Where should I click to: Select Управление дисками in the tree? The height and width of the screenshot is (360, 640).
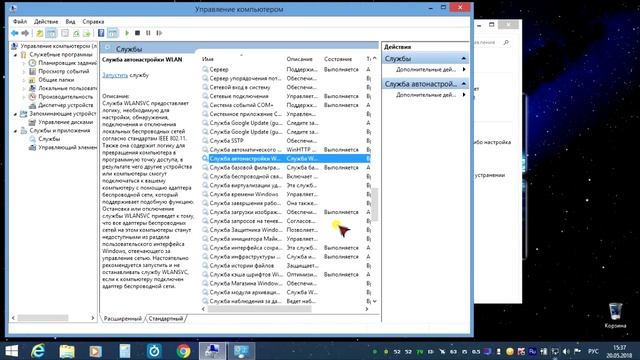point(65,122)
